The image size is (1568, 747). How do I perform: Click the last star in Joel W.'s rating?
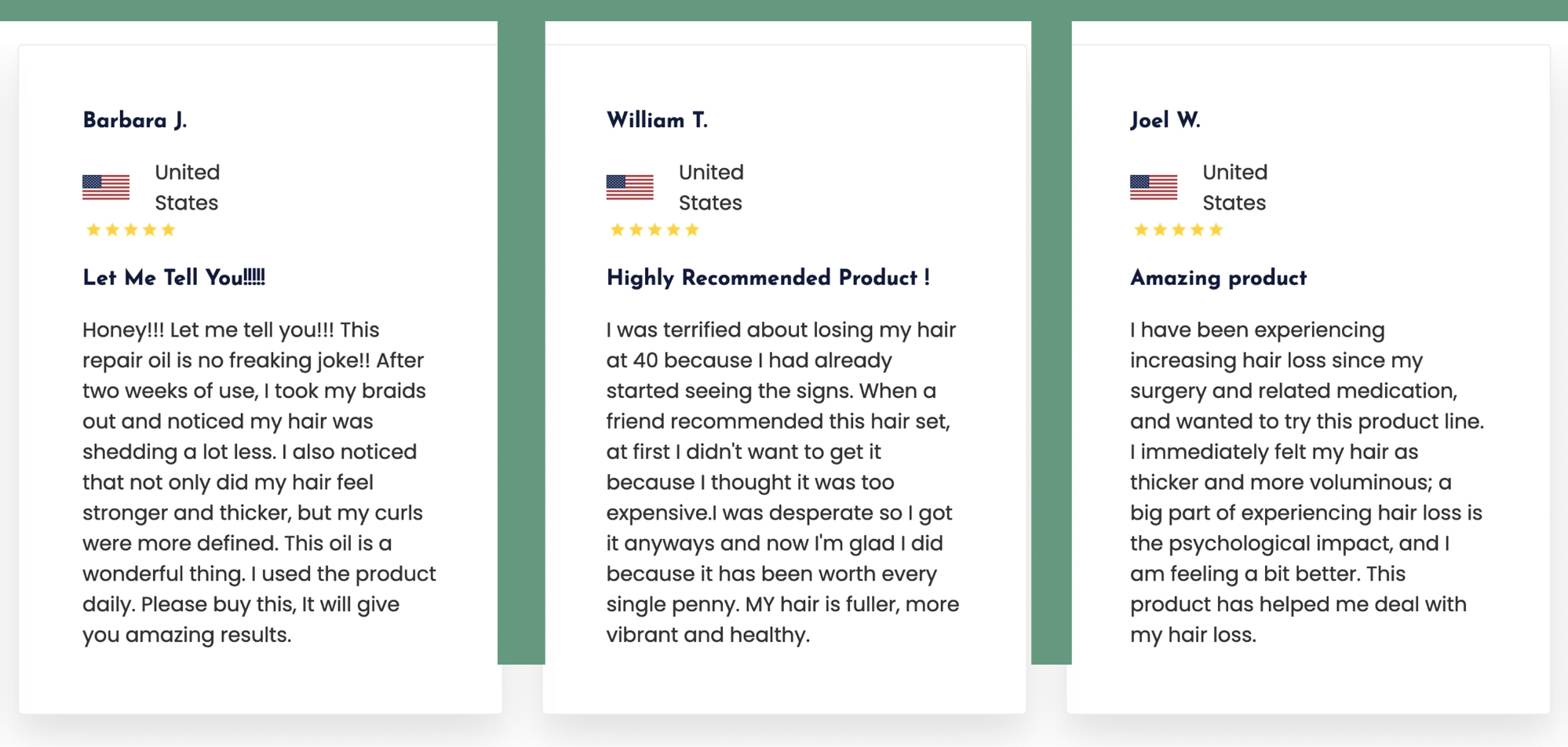point(1216,230)
